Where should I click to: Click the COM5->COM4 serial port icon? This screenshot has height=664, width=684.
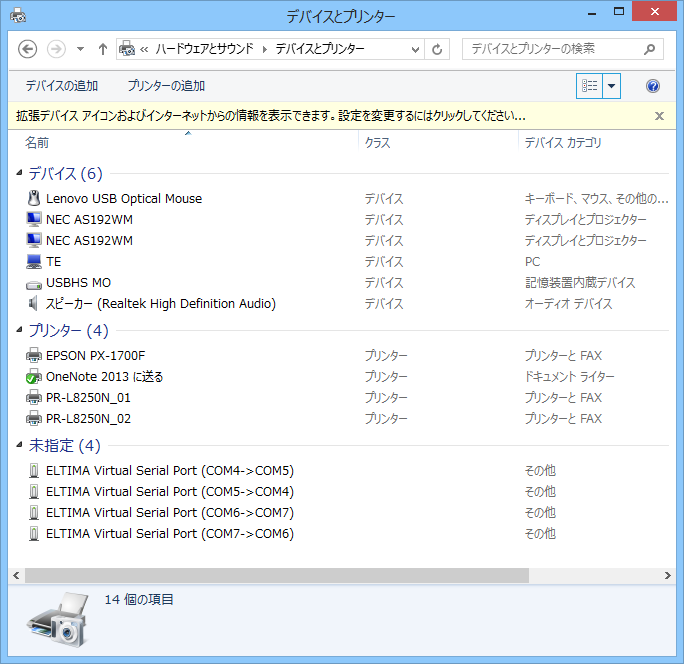point(34,491)
